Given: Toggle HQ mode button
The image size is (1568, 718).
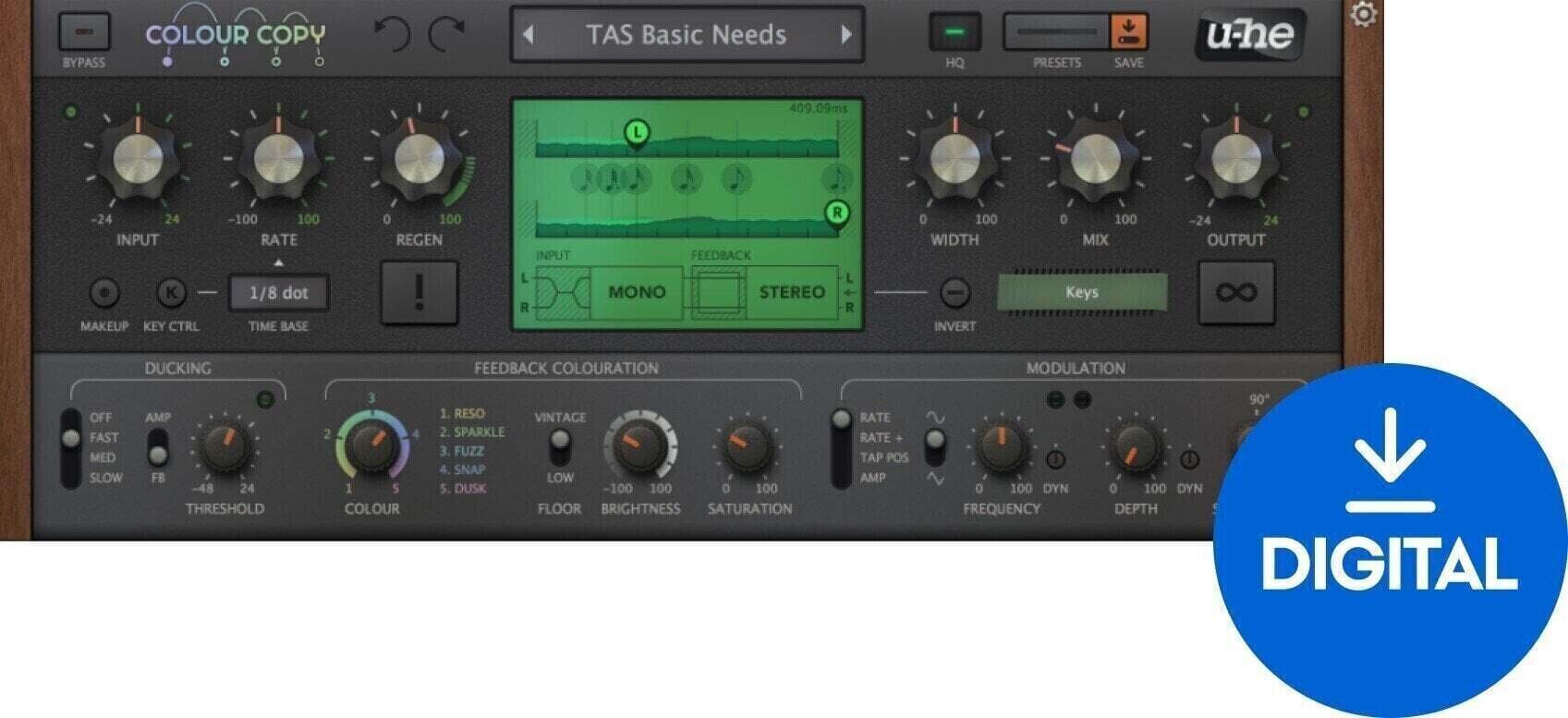Looking at the screenshot, I should (x=954, y=32).
